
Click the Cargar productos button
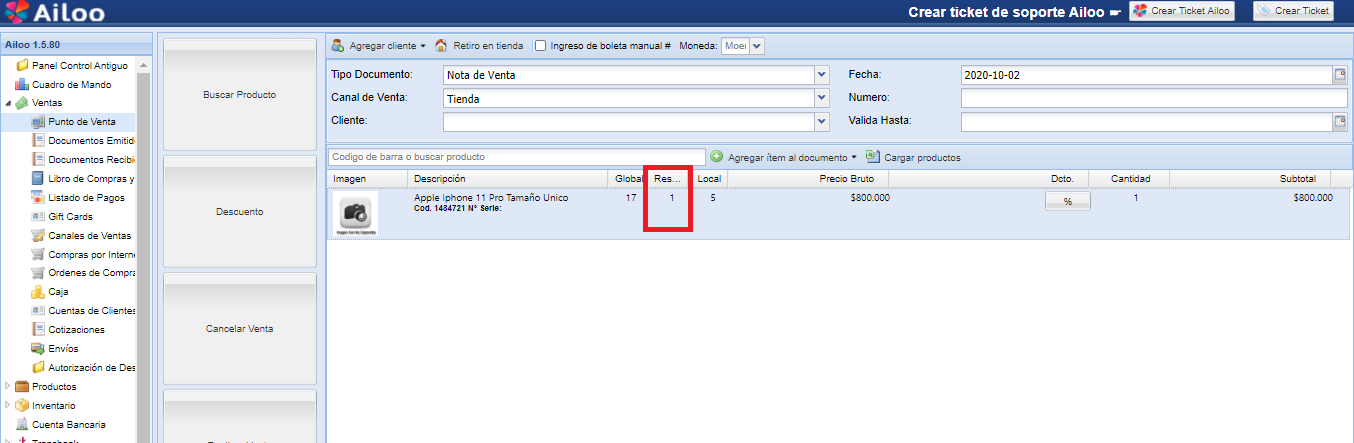click(x=913, y=157)
